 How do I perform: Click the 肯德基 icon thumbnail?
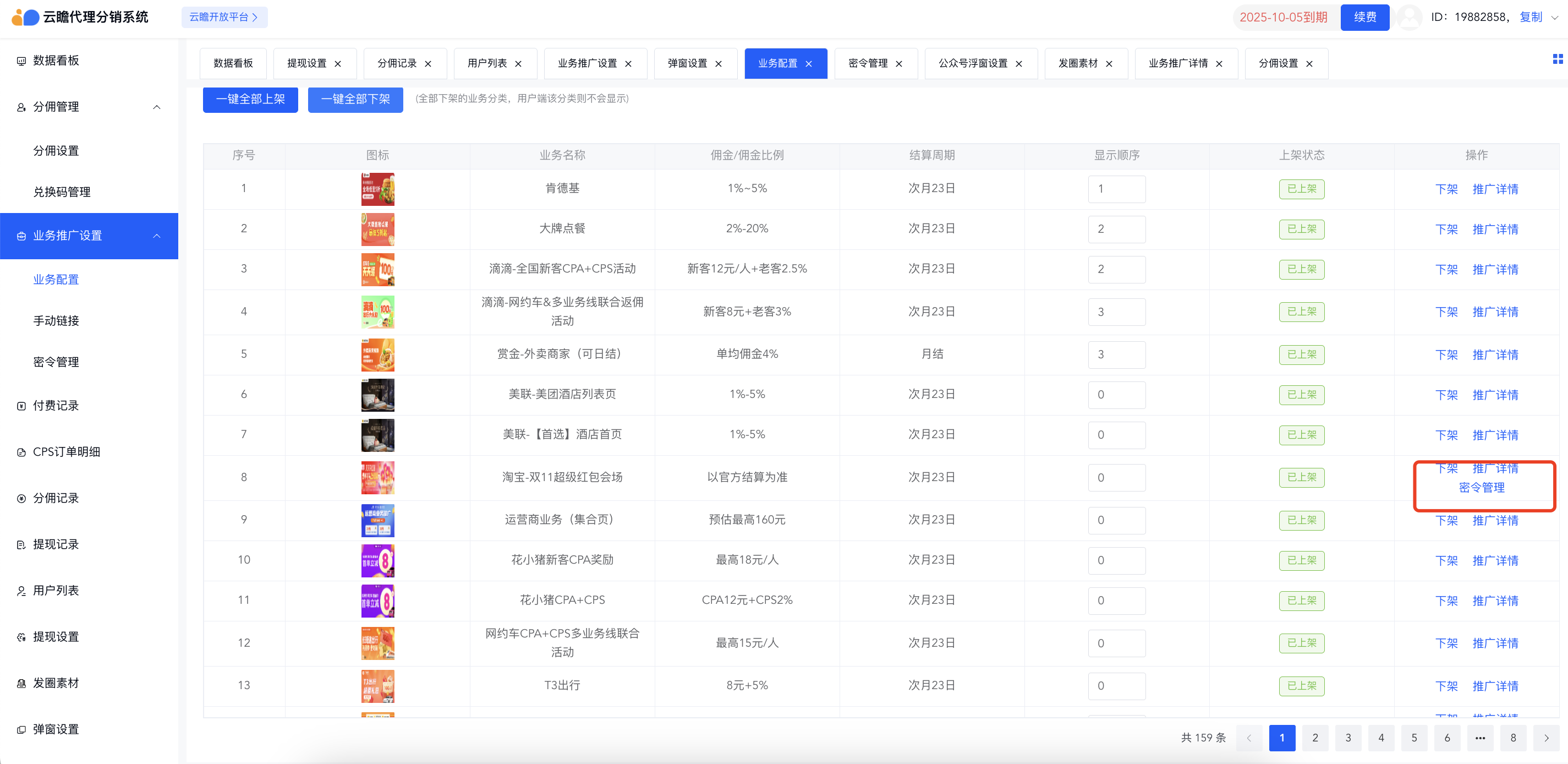pyautogui.click(x=377, y=189)
